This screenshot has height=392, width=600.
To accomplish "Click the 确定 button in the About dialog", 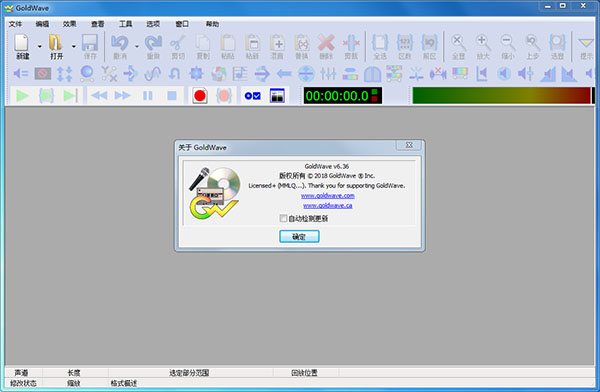I will coord(299,237).
